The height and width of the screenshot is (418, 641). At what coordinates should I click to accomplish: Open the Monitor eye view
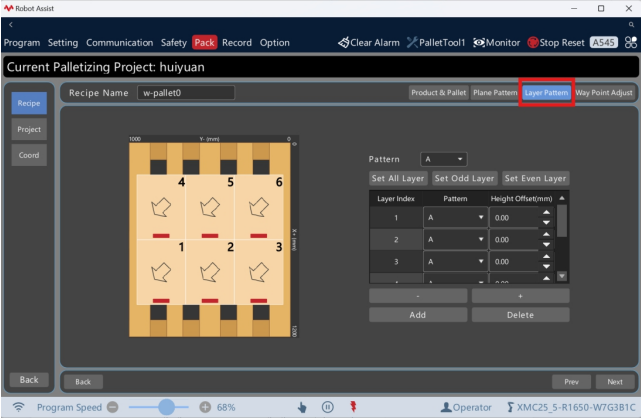[496, 42]
